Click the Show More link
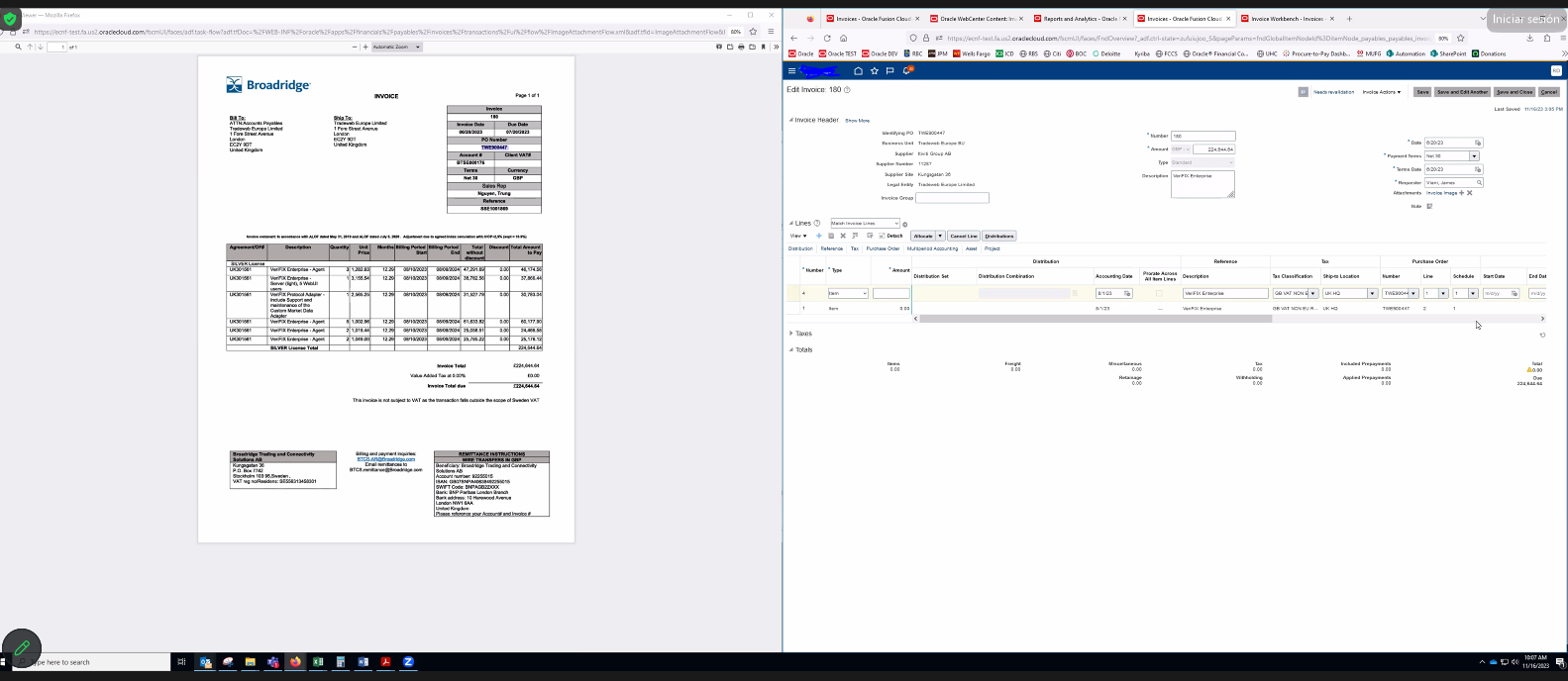1568x681 pixels. [x=857, y=121]
